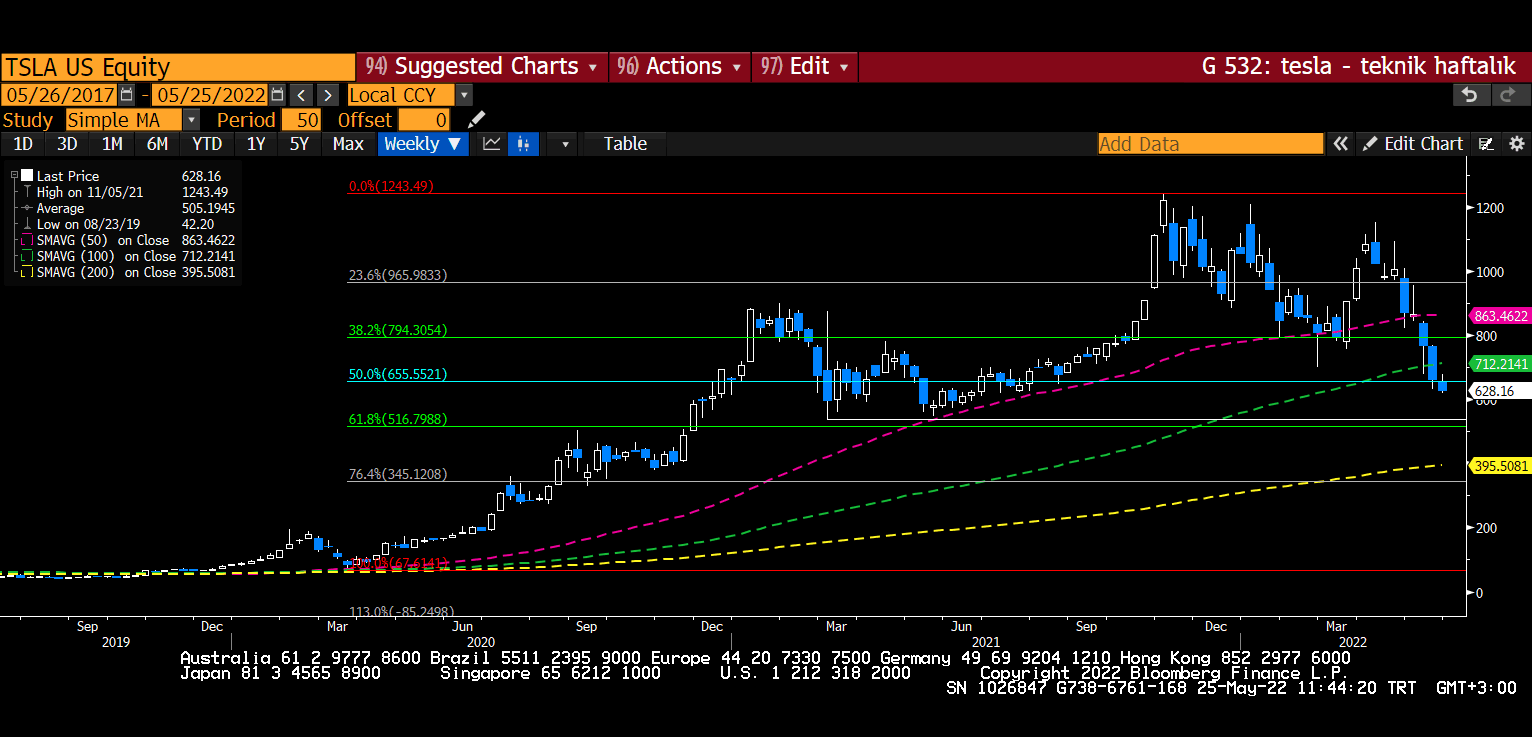Image resolution: width=1532 pixels, height=737 pixels.
Task: Click the Add Data input field
Action: [1211, 144]
